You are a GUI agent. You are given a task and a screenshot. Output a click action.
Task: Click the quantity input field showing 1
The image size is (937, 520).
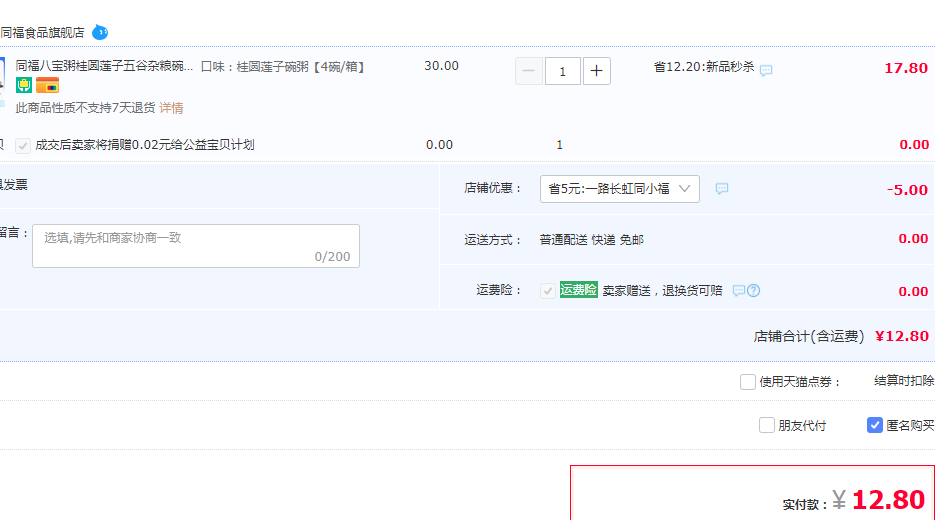point(563,71)
